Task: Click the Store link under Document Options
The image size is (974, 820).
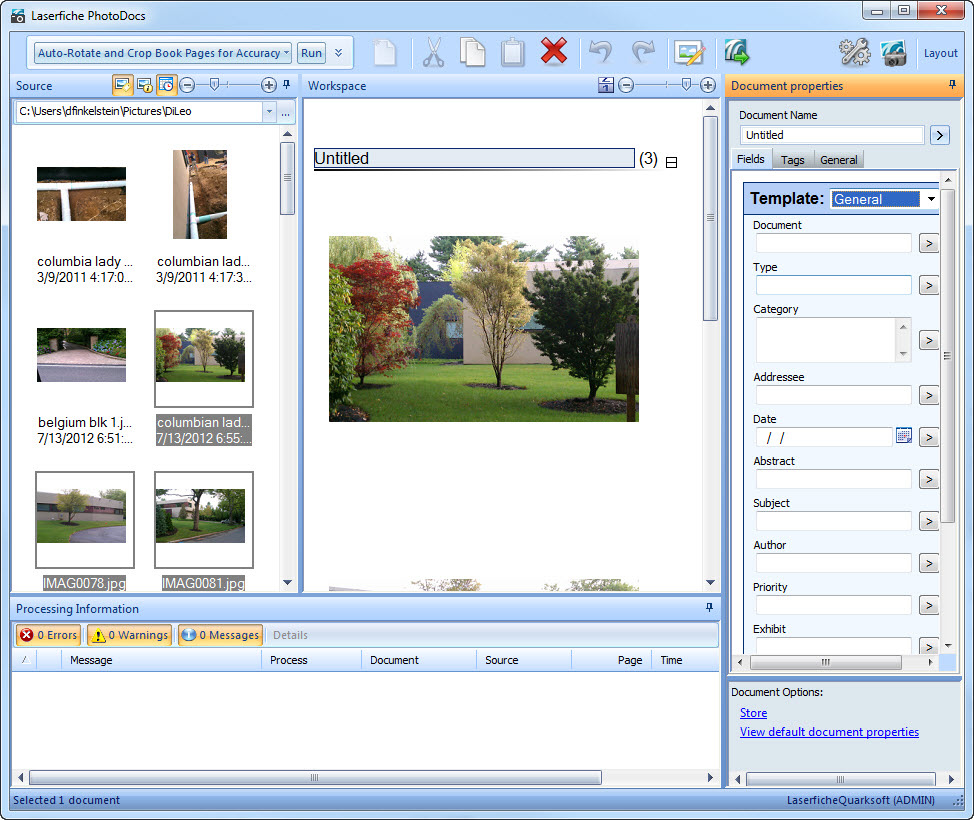Action: pos(753,712)
